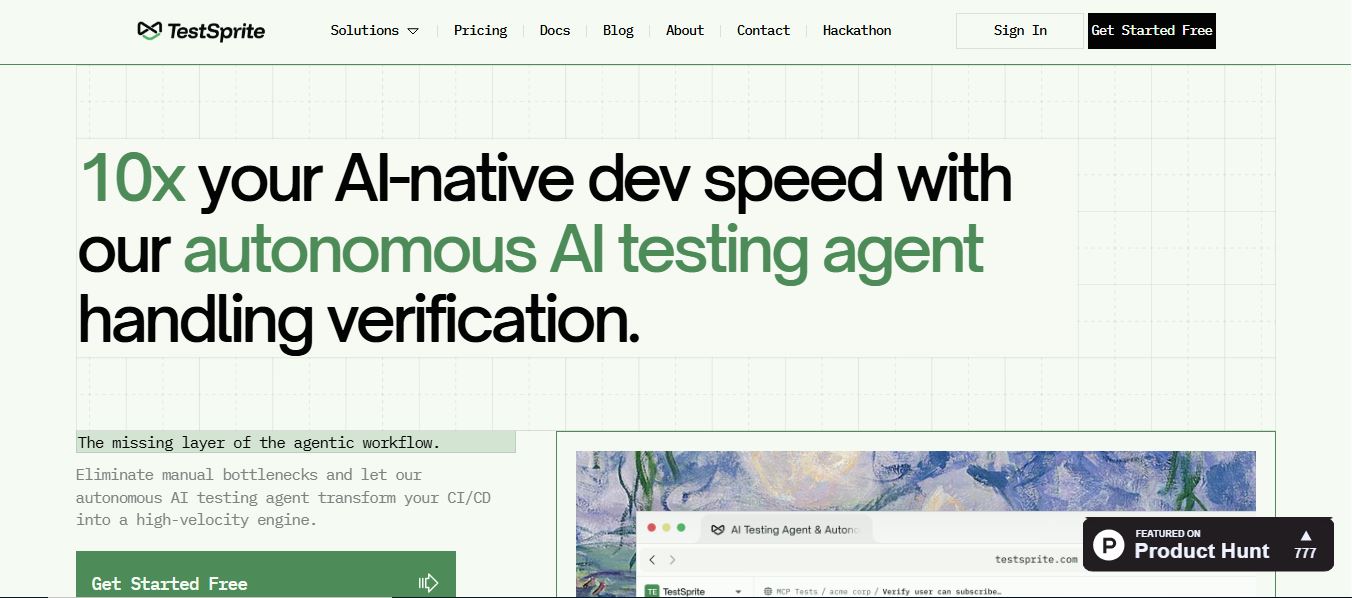
Task: Open the About page
Action: pos(685,31)
